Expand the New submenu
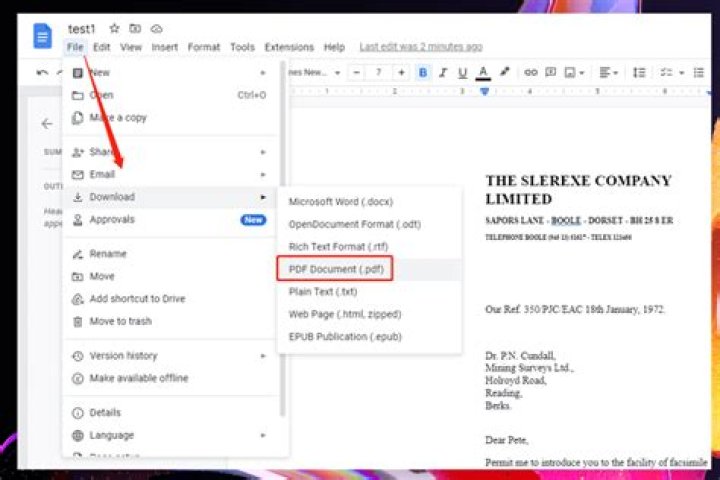The image size is (720, 480). coord(170,73)
